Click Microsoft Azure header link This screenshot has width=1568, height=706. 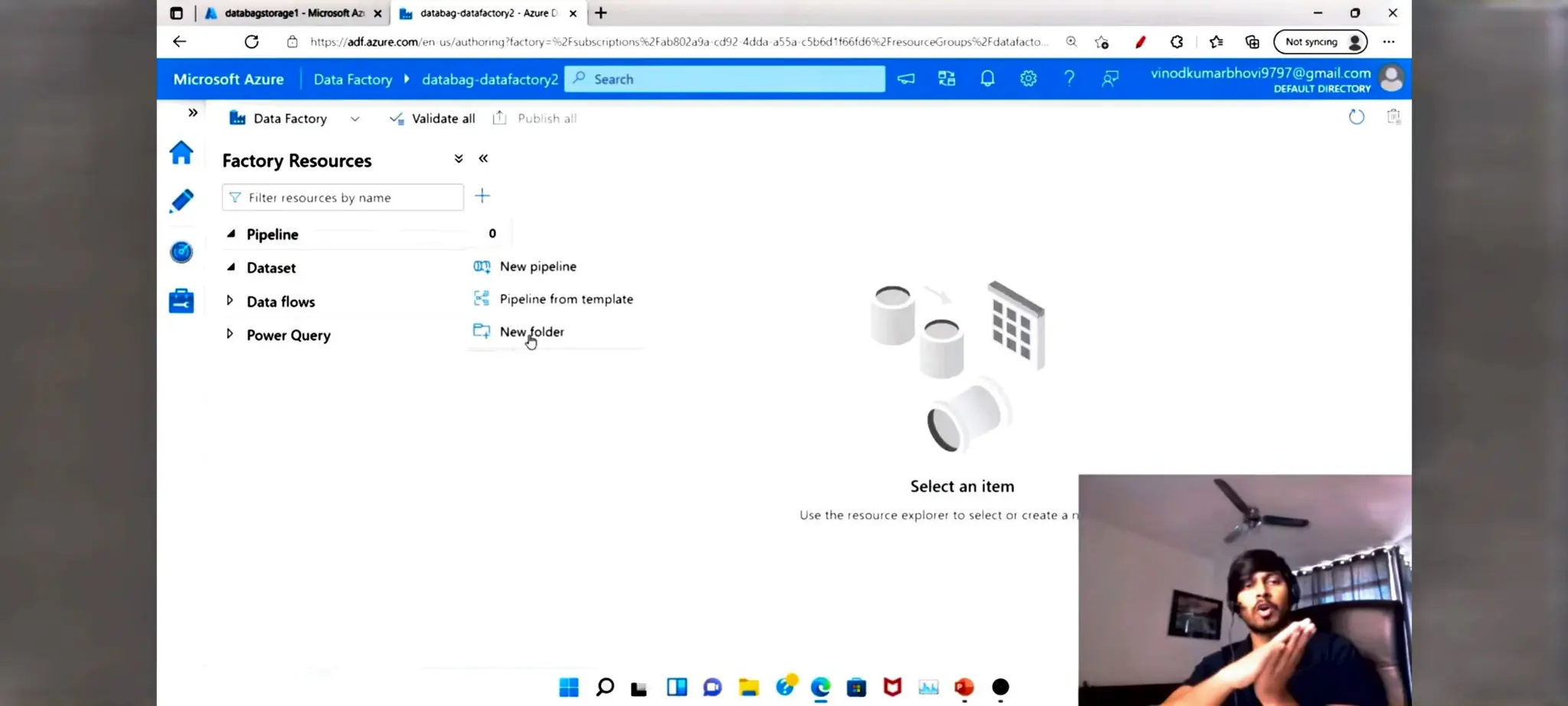click(x=228, y=80)
